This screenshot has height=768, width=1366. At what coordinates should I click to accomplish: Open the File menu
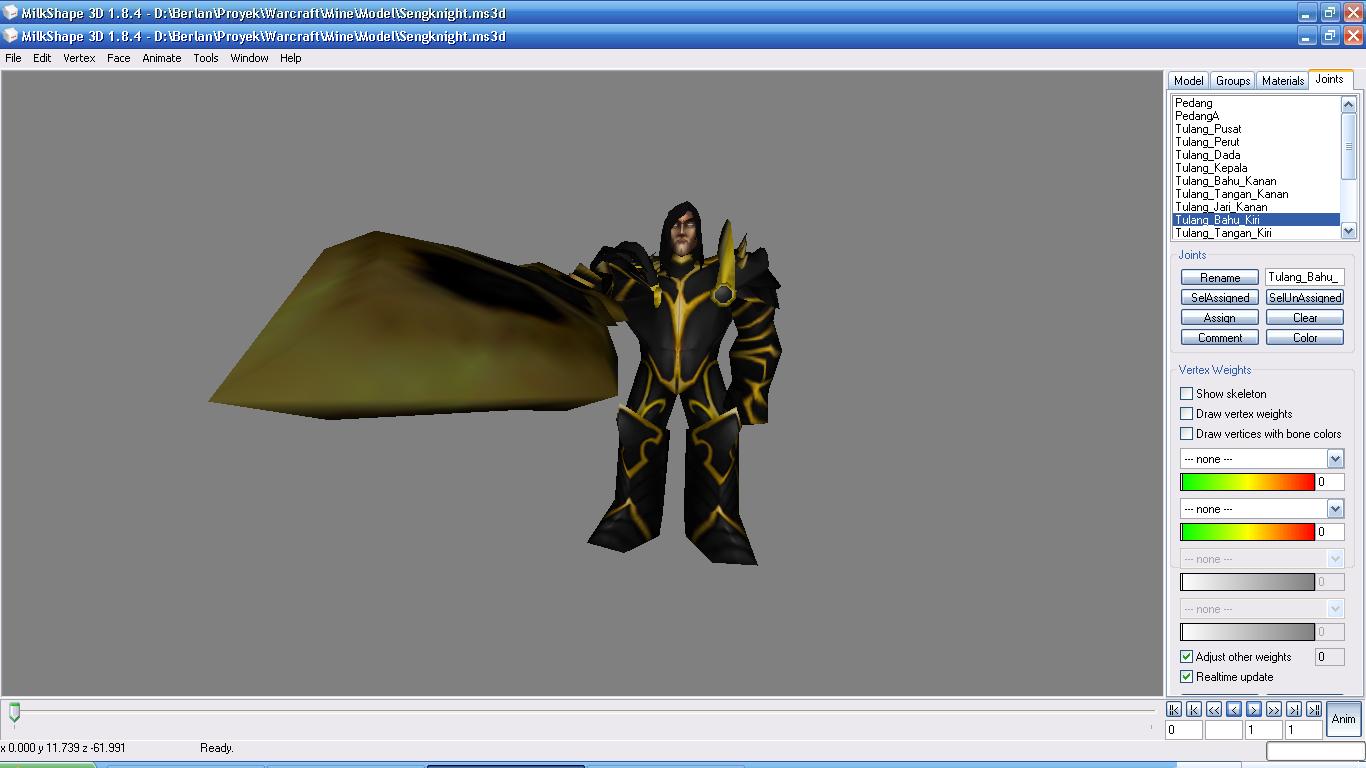click(13, 58)
